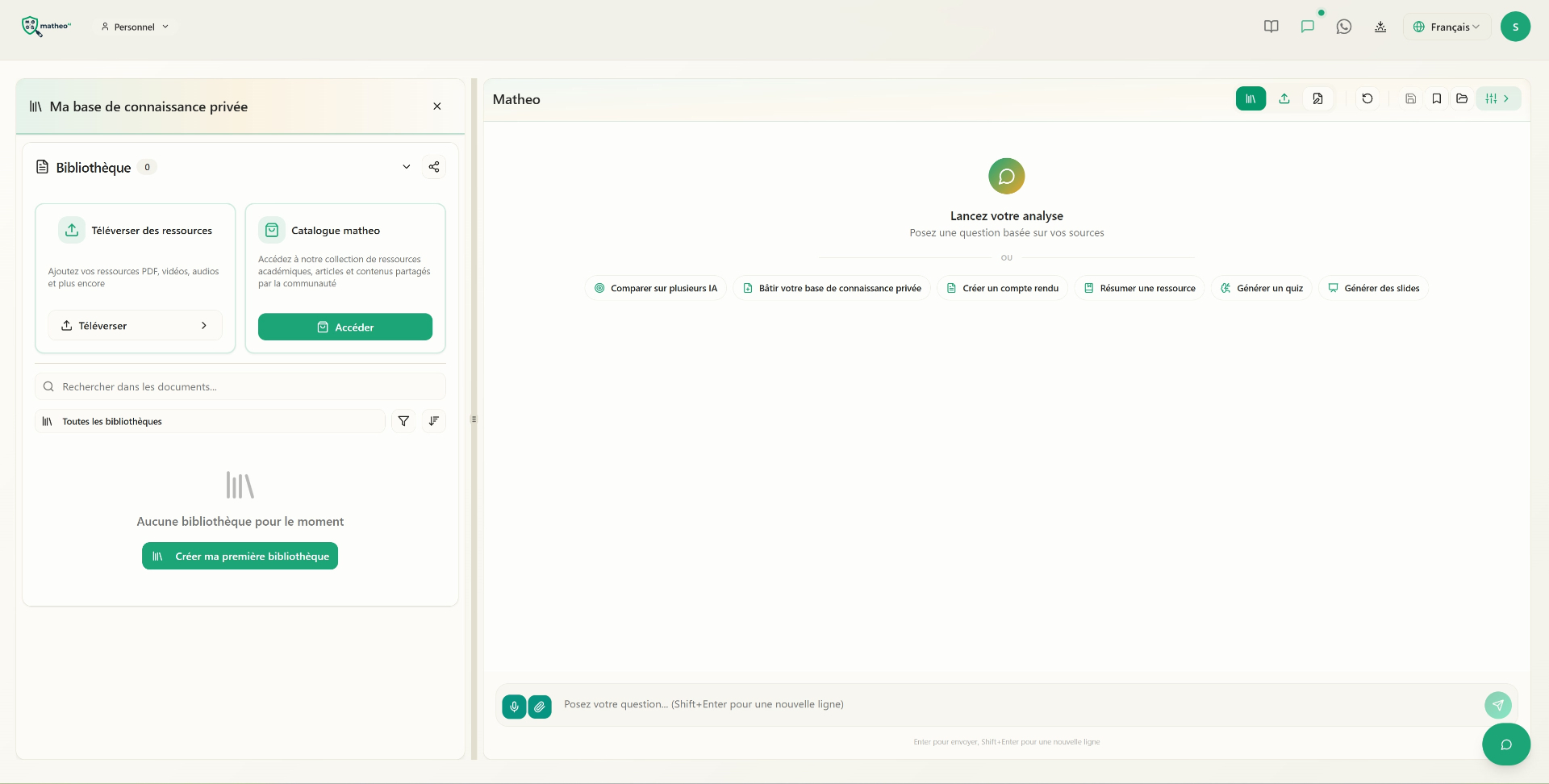Viewport: 1549px width, 784px height.
Task: Click the Bibliothèque count badge 0
Action: click(147, 167)
